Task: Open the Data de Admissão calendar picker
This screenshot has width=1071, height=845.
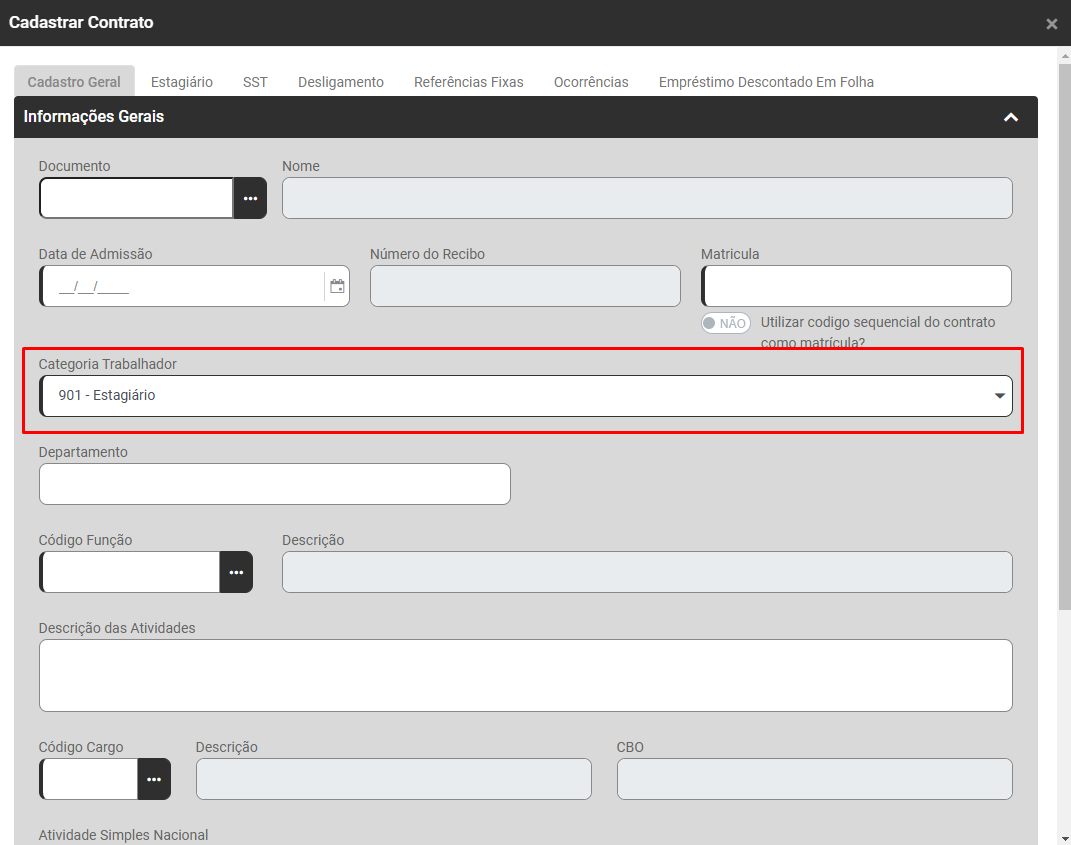Action: tap(337, 286)
